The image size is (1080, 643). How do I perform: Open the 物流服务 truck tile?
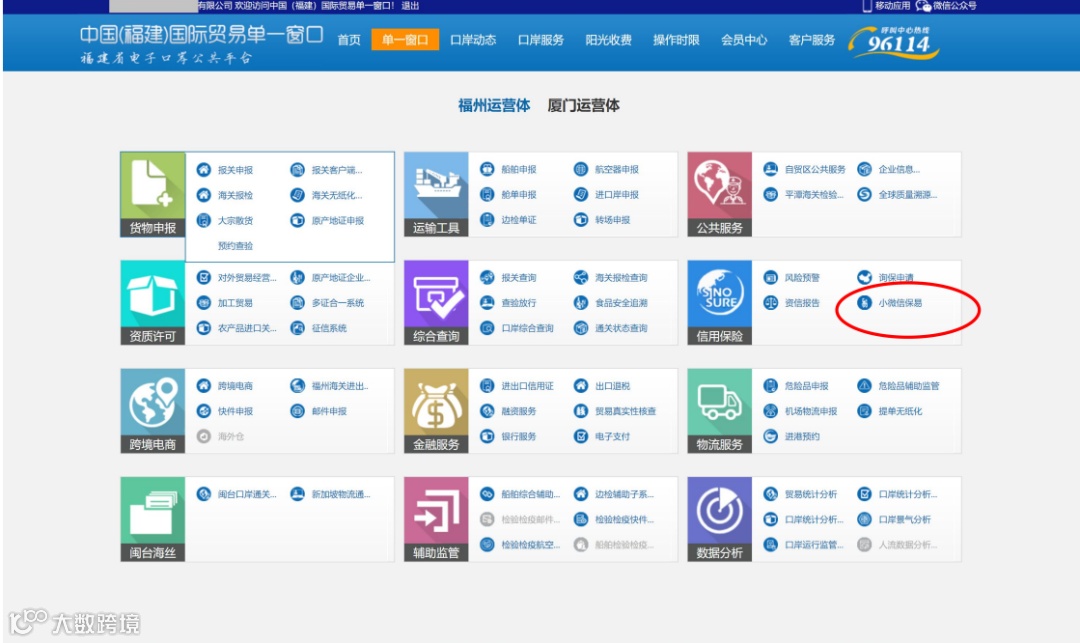pos(720,410)
